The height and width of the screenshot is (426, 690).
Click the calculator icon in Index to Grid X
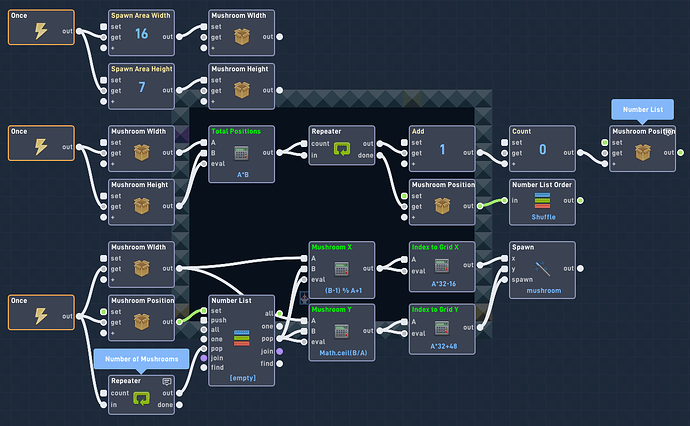tap(442, 265)
